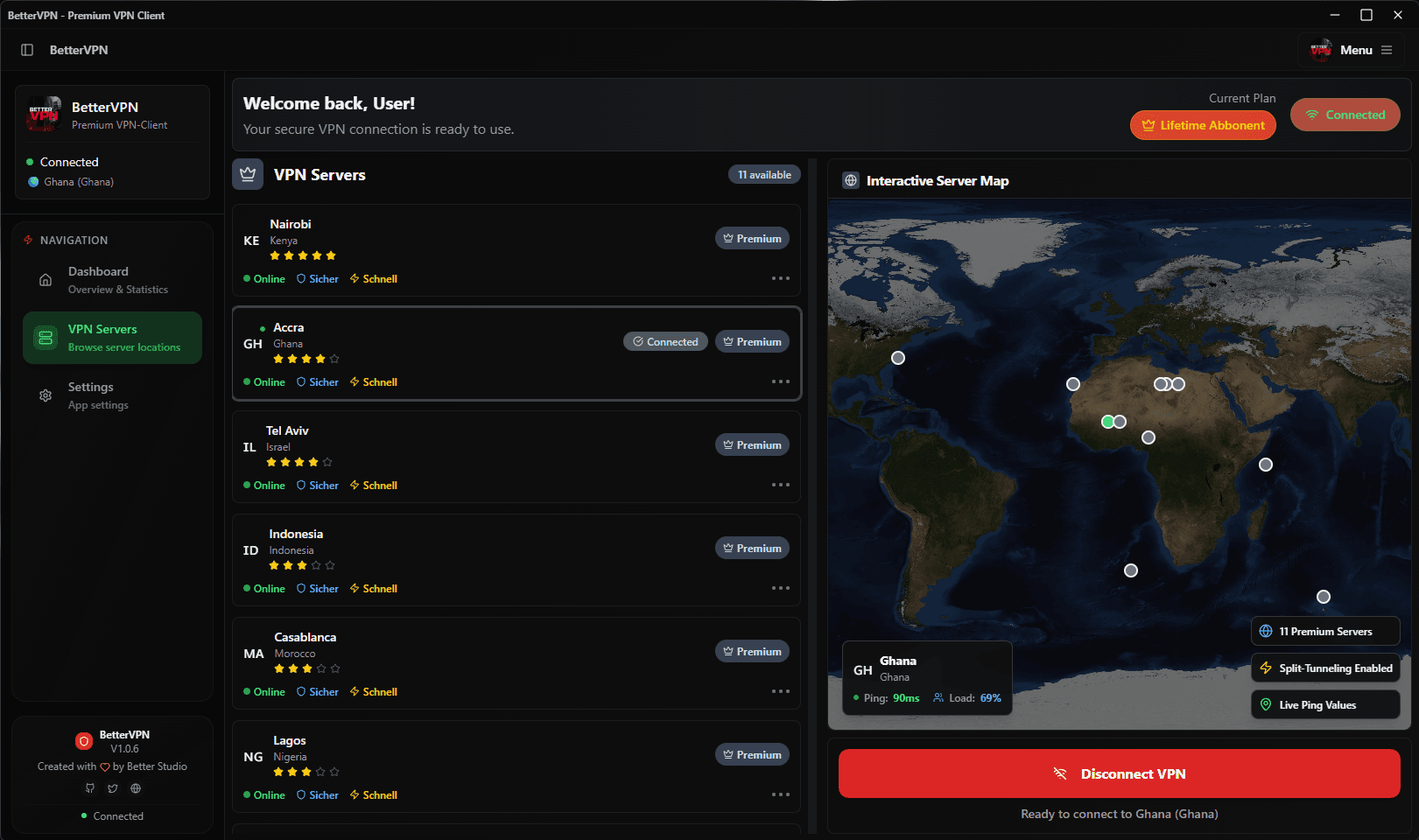The image size is (1419, 840).
Task: Go to Settings navigation item
Action: [112, 395]
